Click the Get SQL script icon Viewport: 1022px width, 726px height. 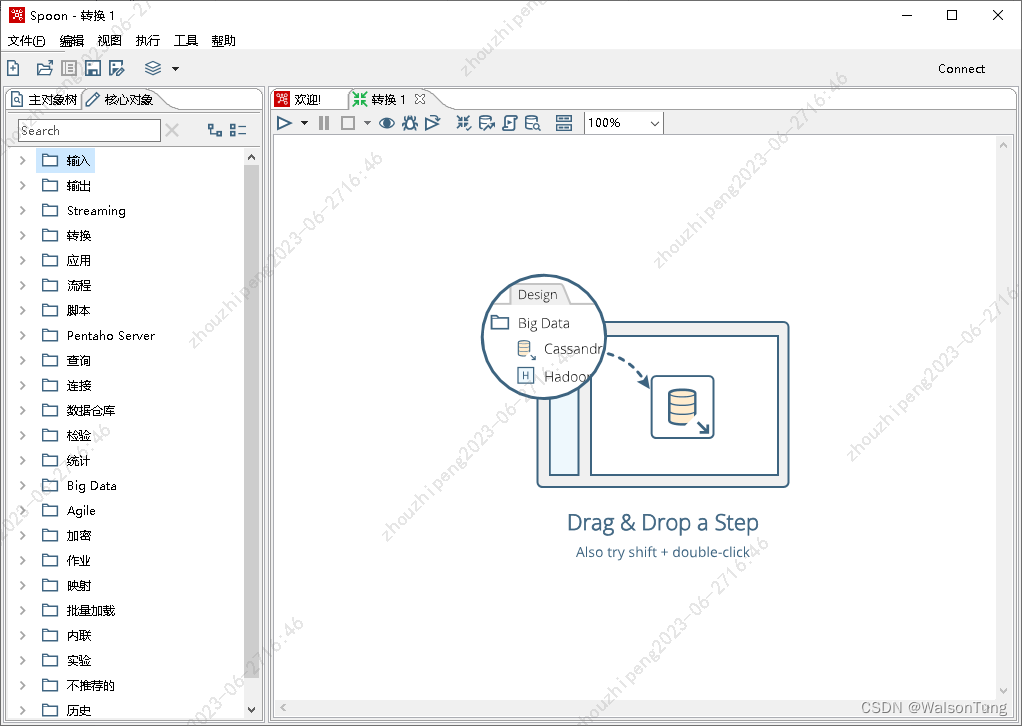tap(510, 123)
